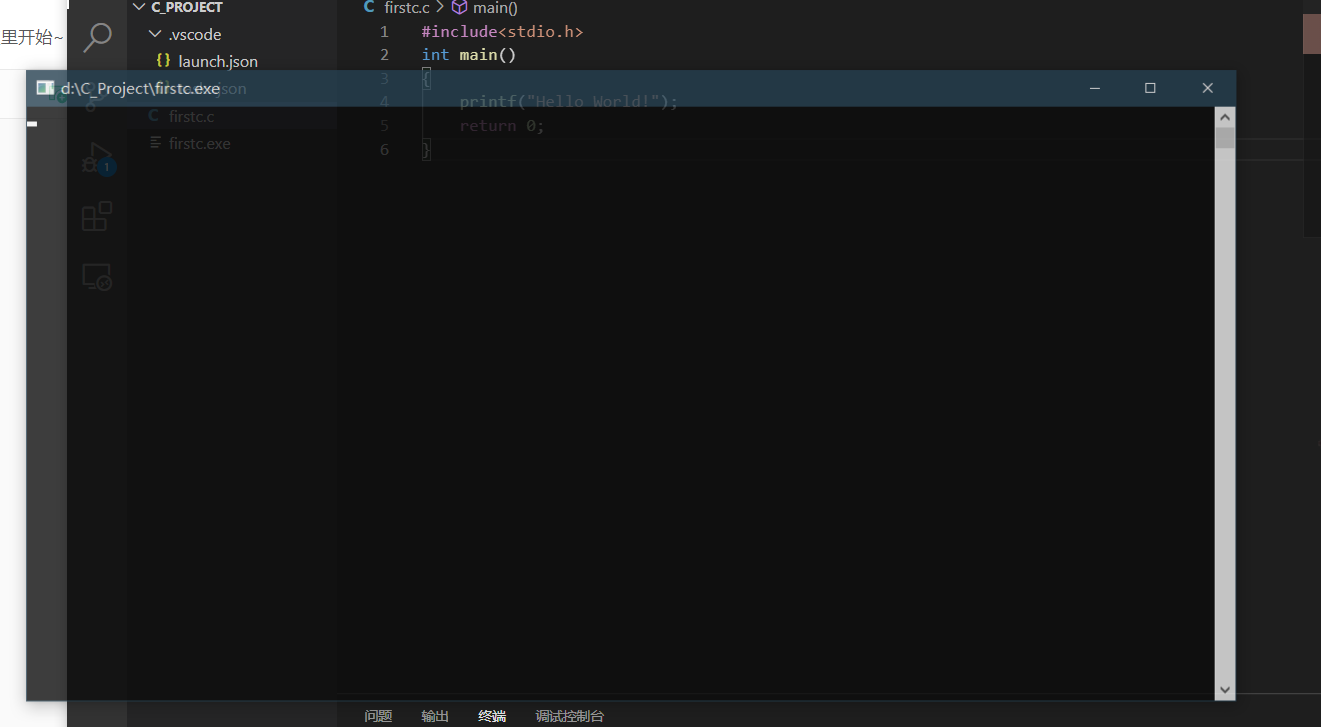
Task: Click the #include<stdio.h> code line
Action: (x=502, y=32)
